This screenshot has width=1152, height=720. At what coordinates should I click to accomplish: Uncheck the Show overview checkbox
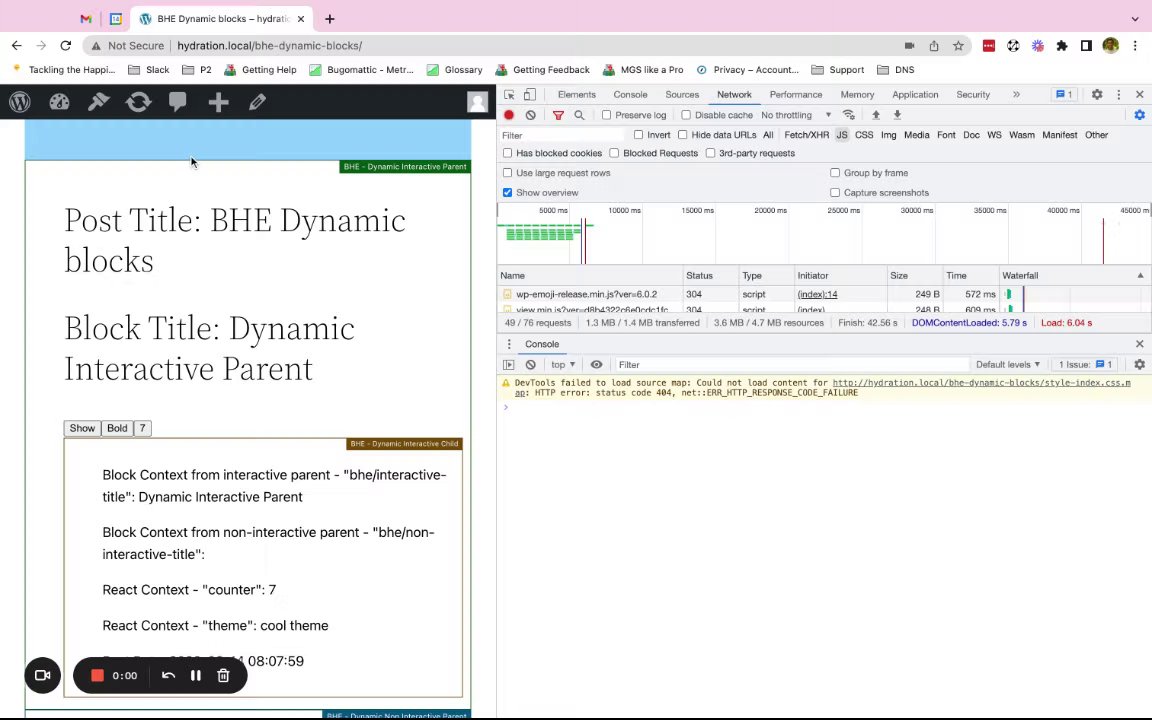508,193
